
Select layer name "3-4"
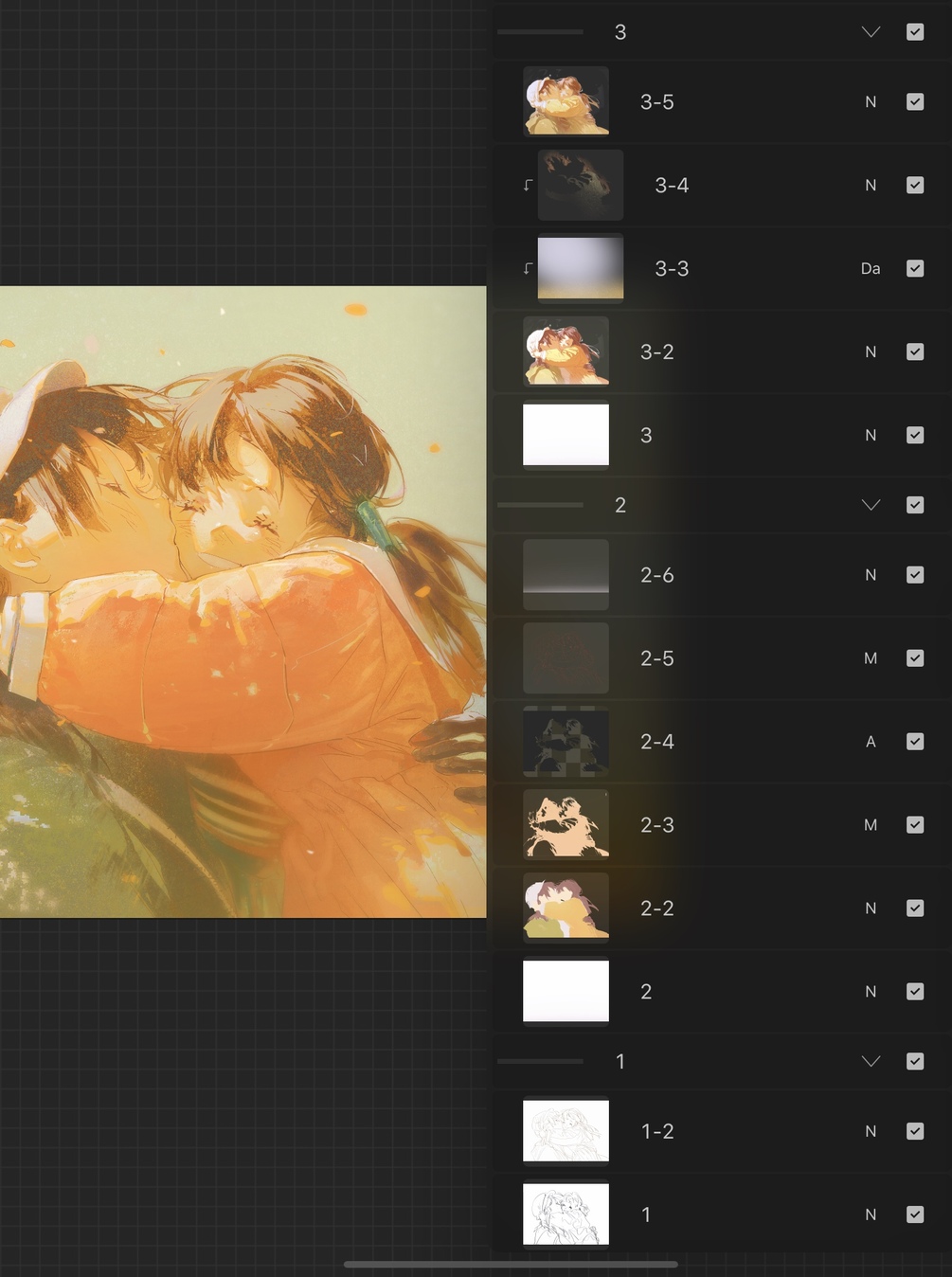point(672,185)
